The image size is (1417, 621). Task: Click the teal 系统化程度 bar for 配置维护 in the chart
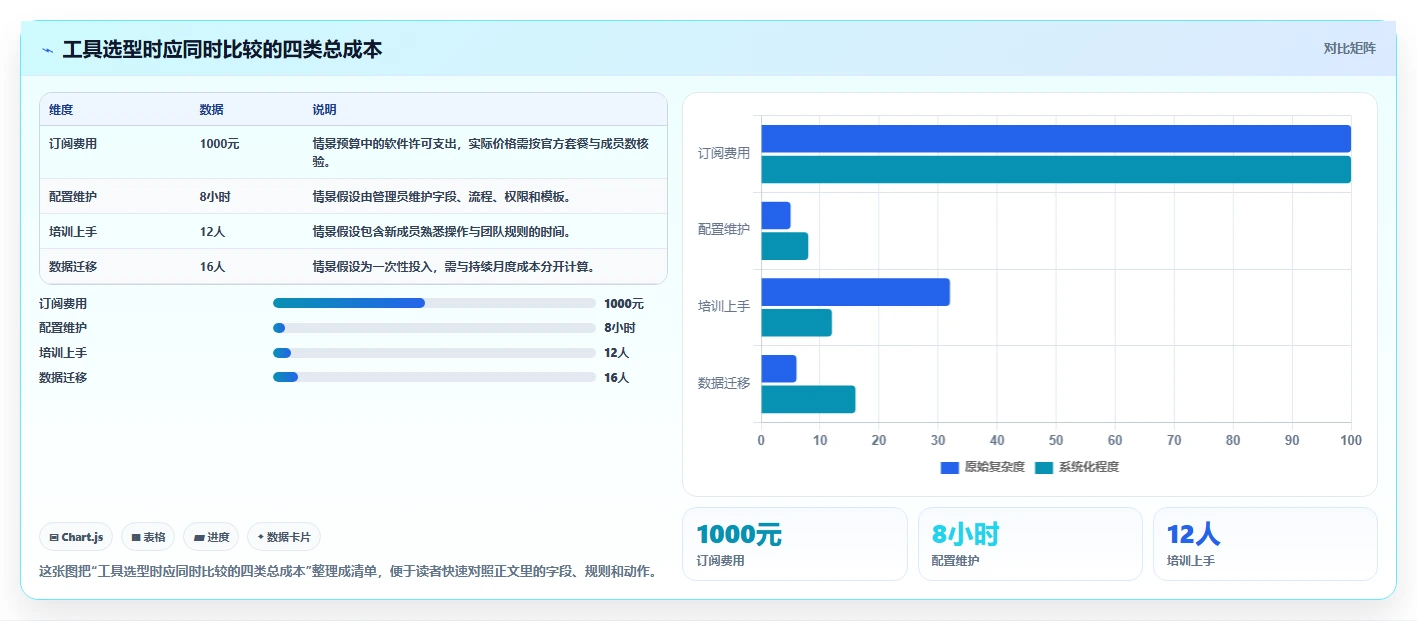coord(785,246)
